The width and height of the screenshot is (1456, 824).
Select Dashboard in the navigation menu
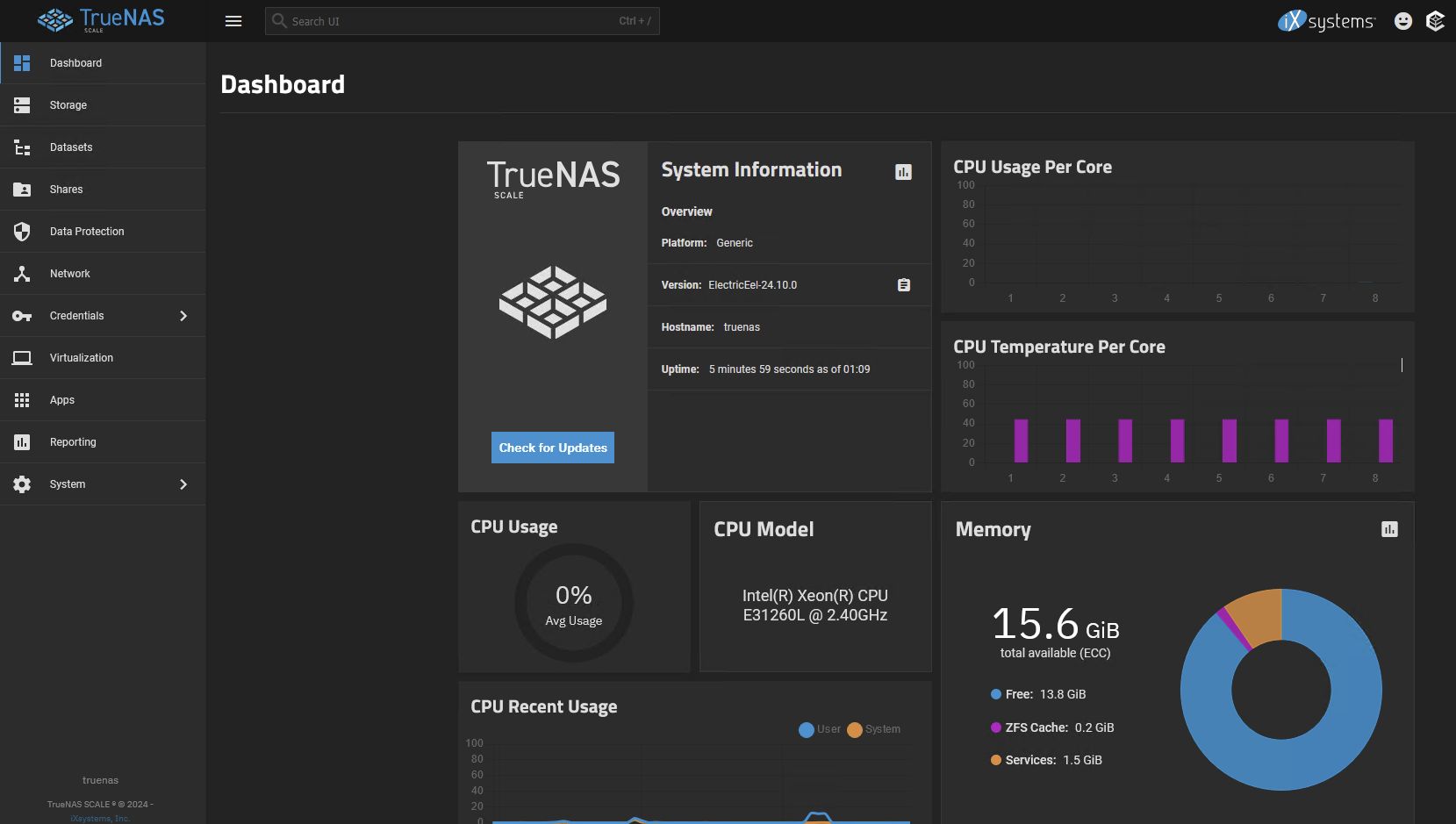75,62
